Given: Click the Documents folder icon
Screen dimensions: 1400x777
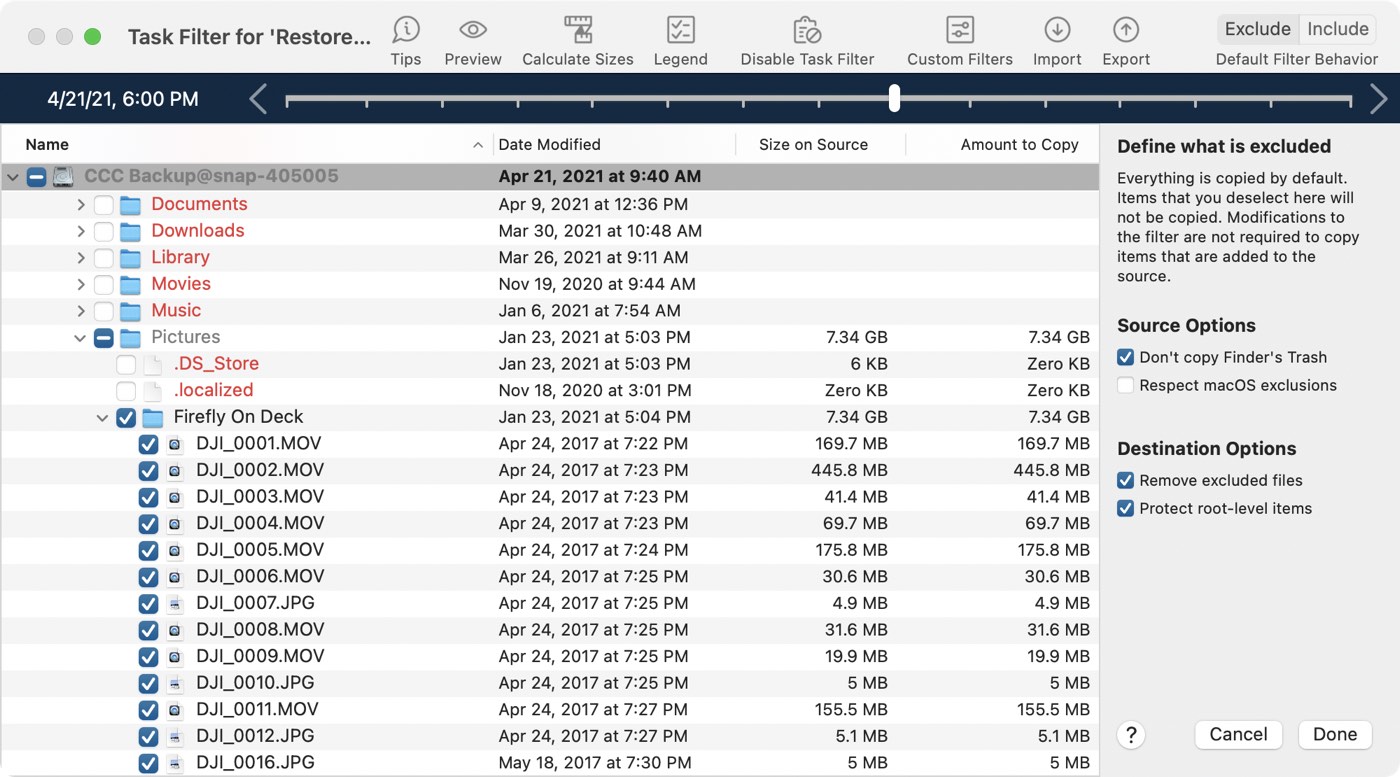Looking at the screenshot, I should (x=130, y=205).
